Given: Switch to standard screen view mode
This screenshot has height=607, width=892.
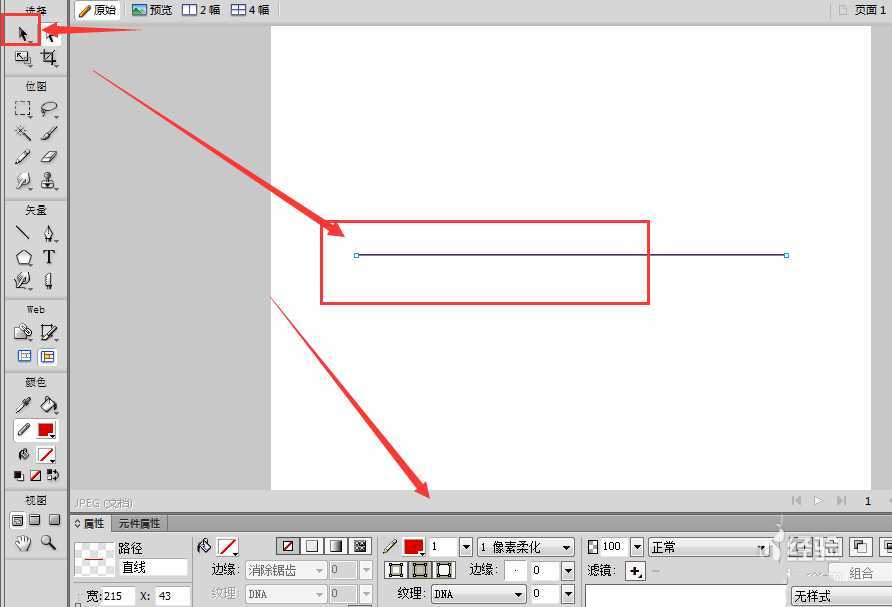Looking at the screenshot, I should pyautogui.click(x=17, y=520).
